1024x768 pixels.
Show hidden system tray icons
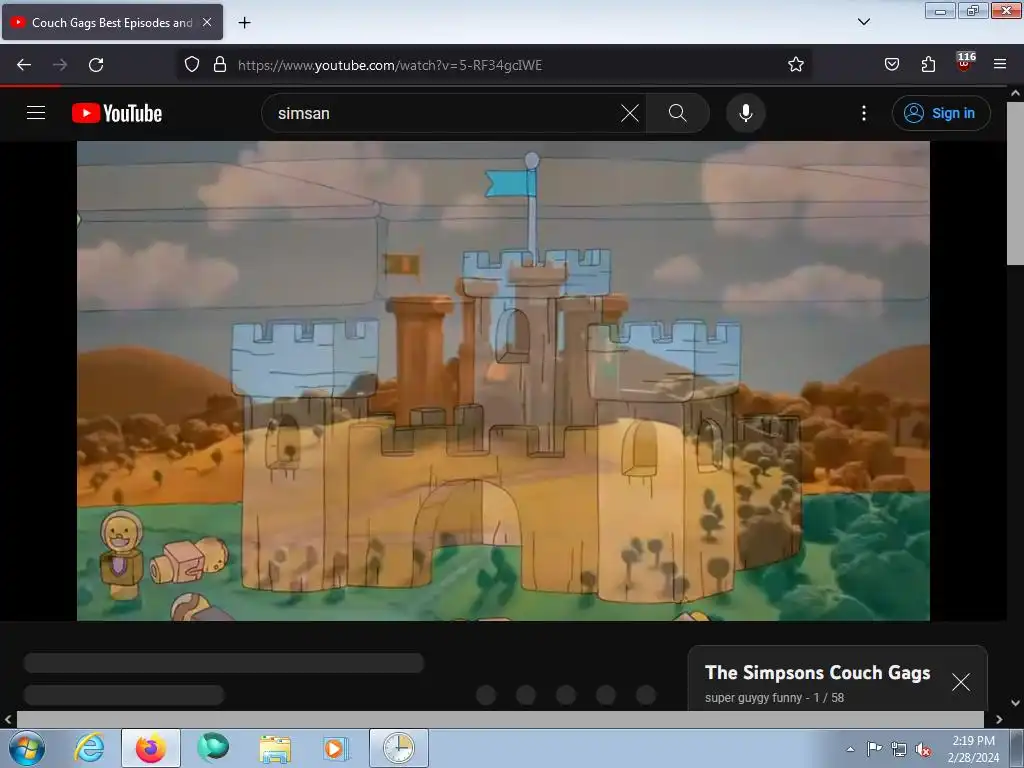pyautogui.click(x=850, y=749)
